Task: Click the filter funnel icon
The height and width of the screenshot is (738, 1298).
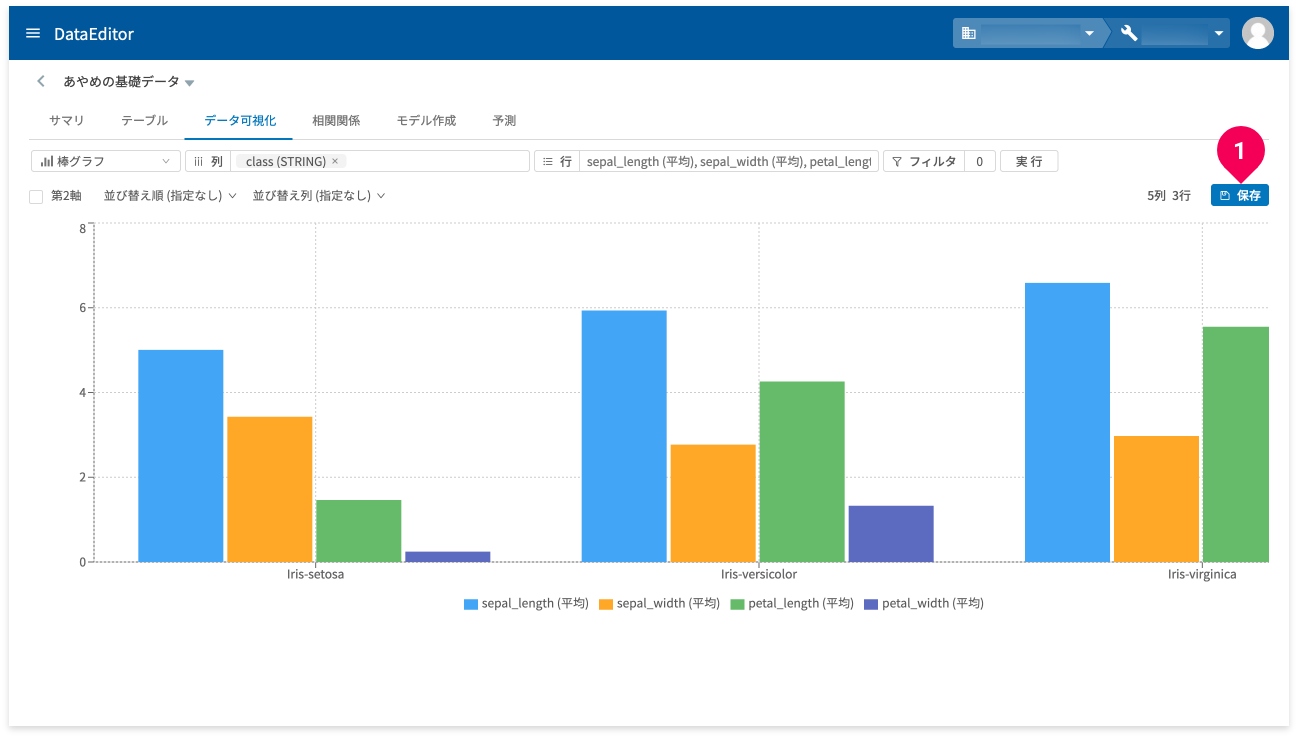Action: [897, 161]
